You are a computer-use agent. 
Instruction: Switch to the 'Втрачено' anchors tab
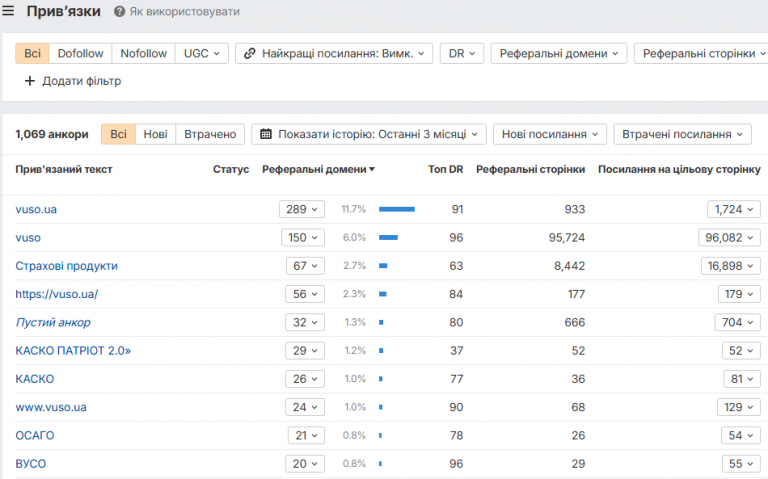(x=210, y=134)
